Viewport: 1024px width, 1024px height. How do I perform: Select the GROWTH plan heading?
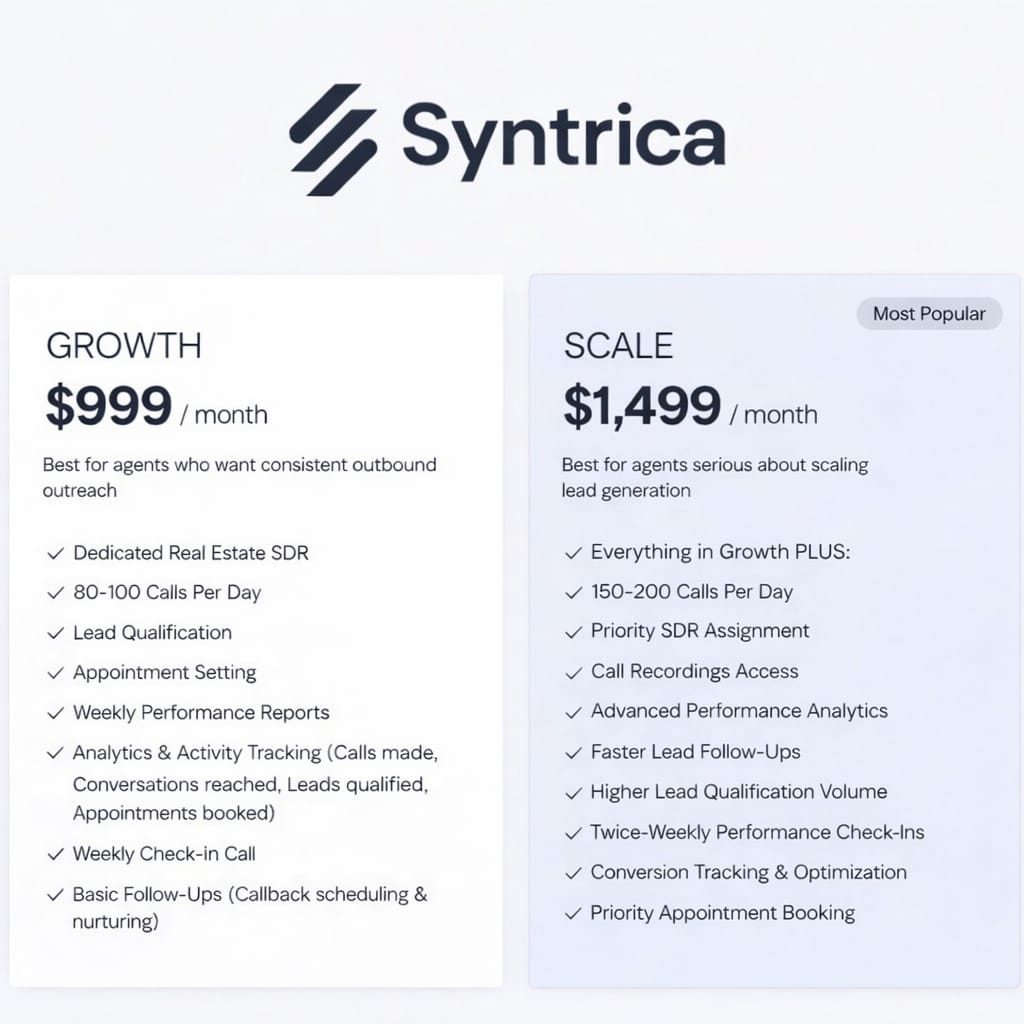[124, 346]
